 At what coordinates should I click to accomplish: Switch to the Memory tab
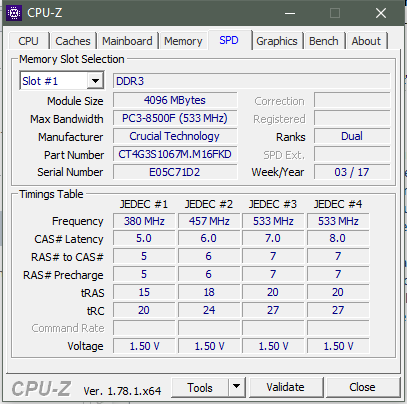pyautogui.click(x=183, y=41)
